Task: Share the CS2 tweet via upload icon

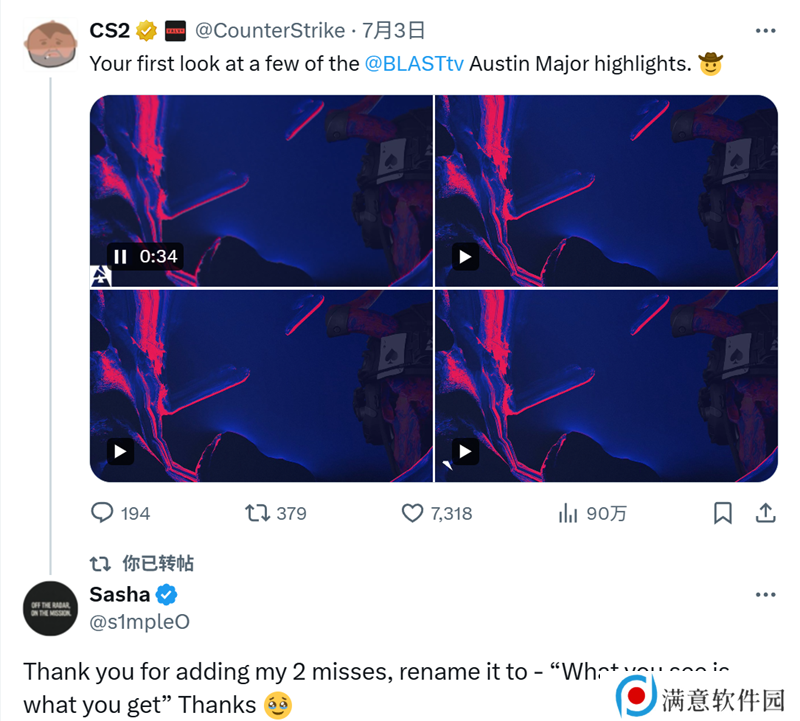Action: click(765, 513)
